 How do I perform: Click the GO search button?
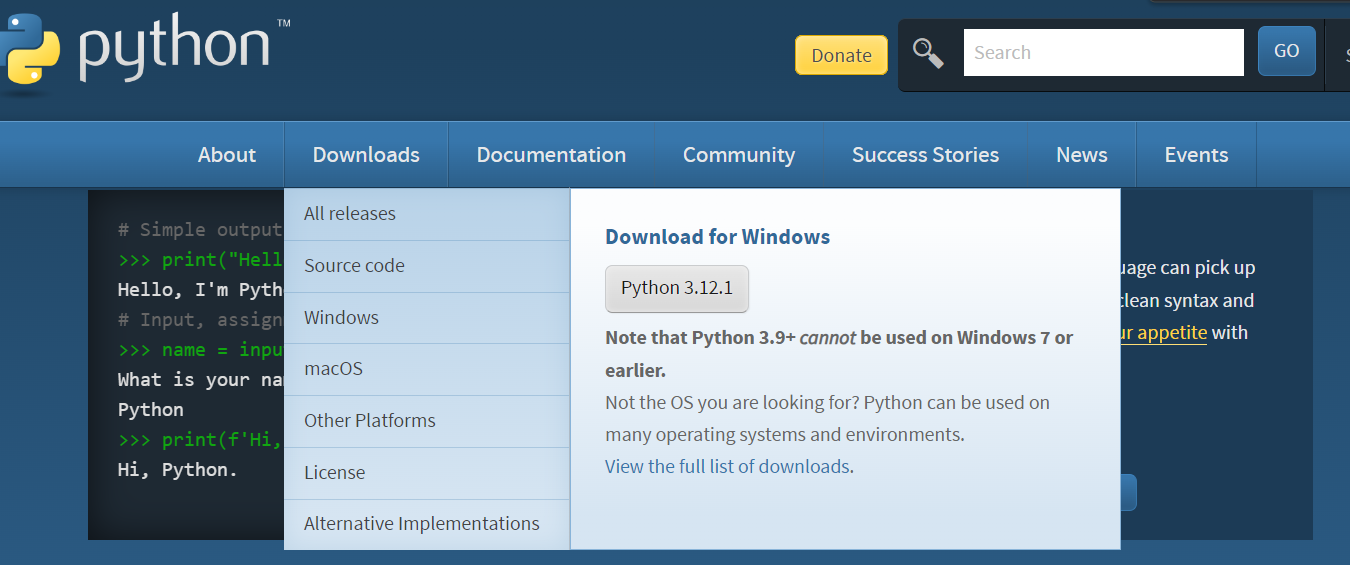click(x=1287, y=51)
